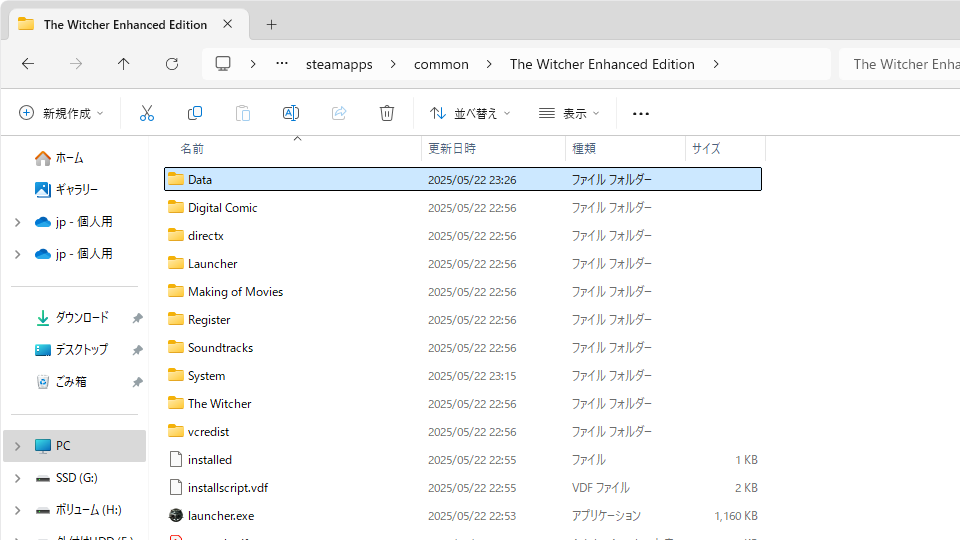The image size is (960, 540).
Task: Delete the selected item using trash icon
Action: pyautogui.click(x=387, y=113)
